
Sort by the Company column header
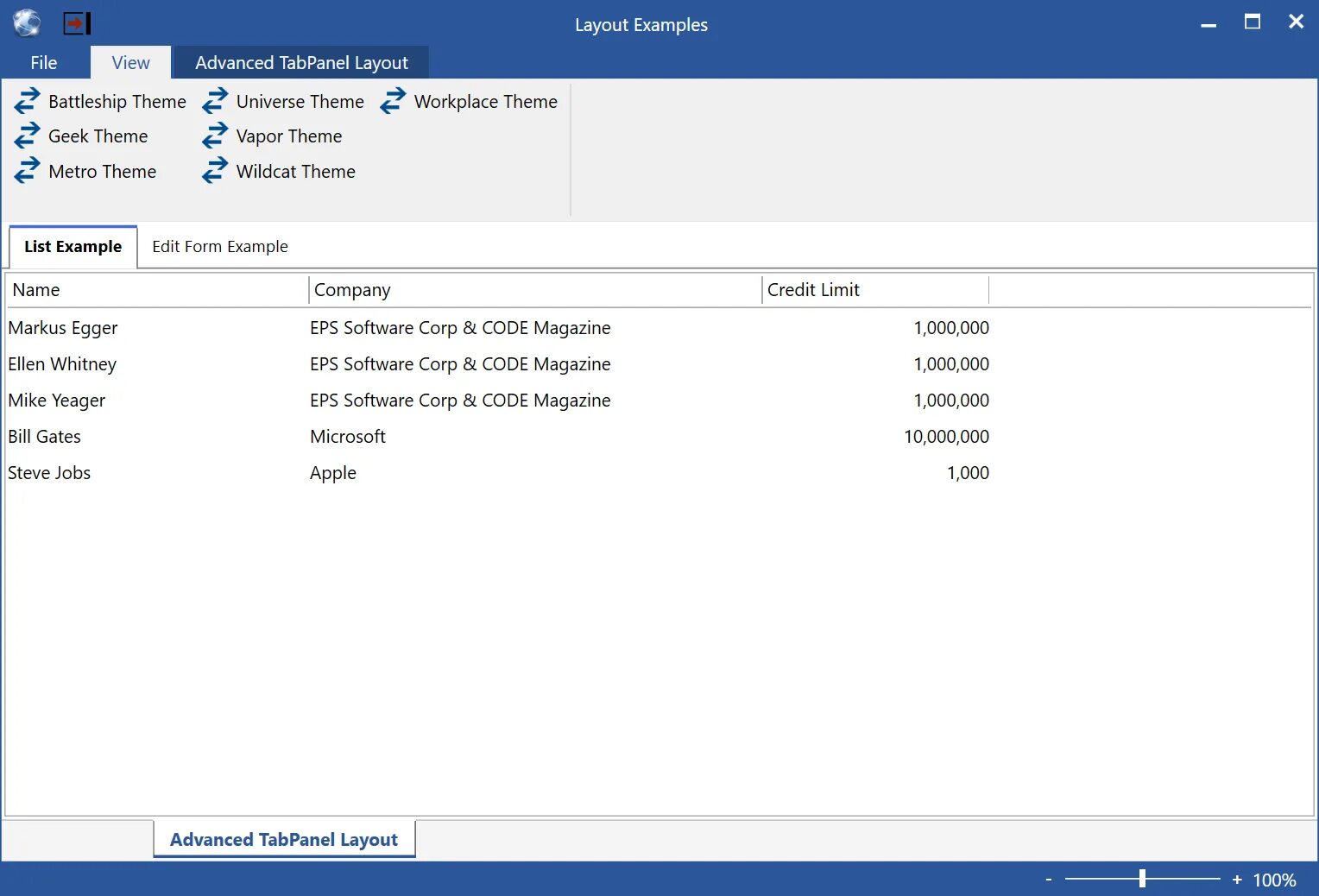535,290
